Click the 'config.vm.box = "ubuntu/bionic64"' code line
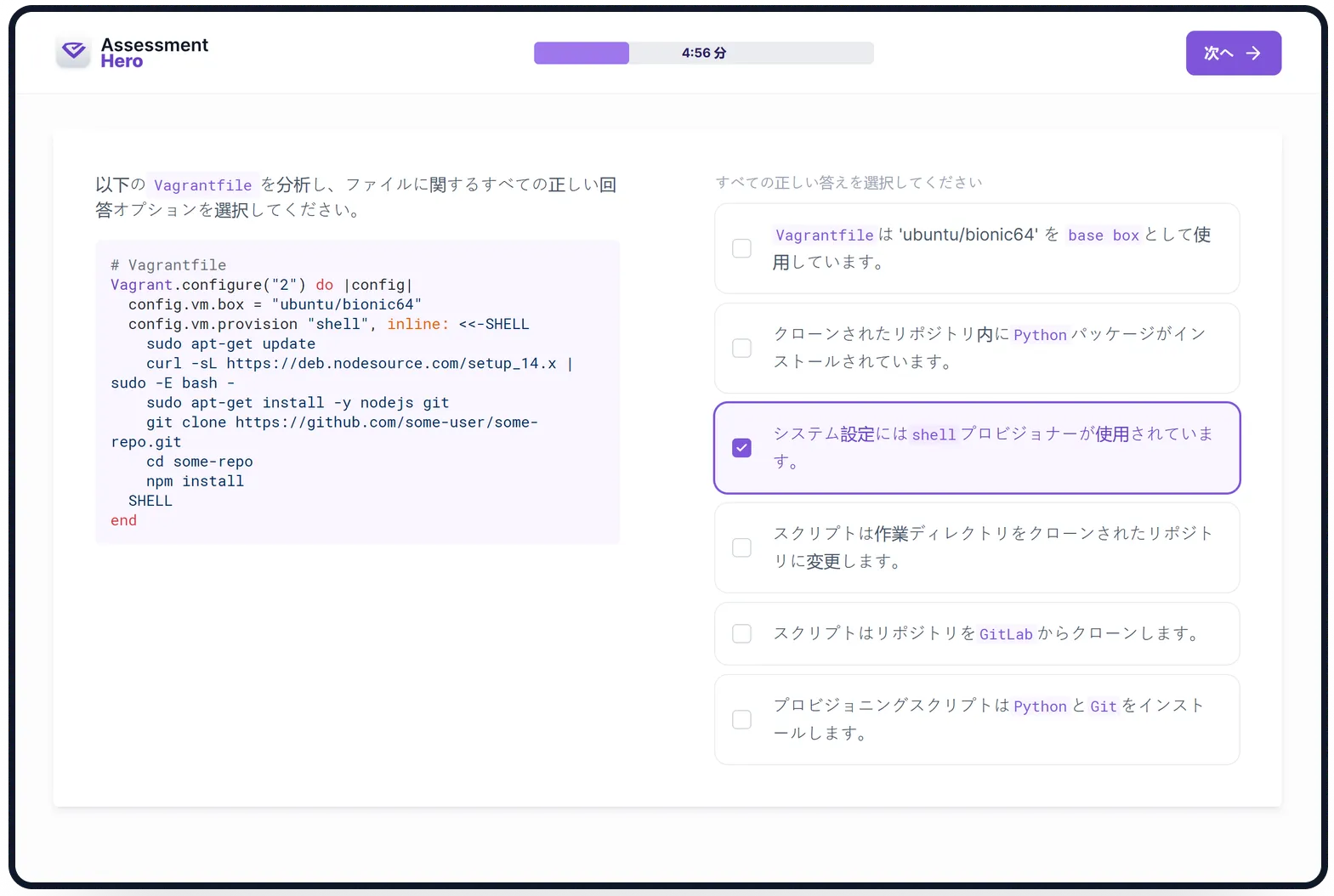 [275, 304]
